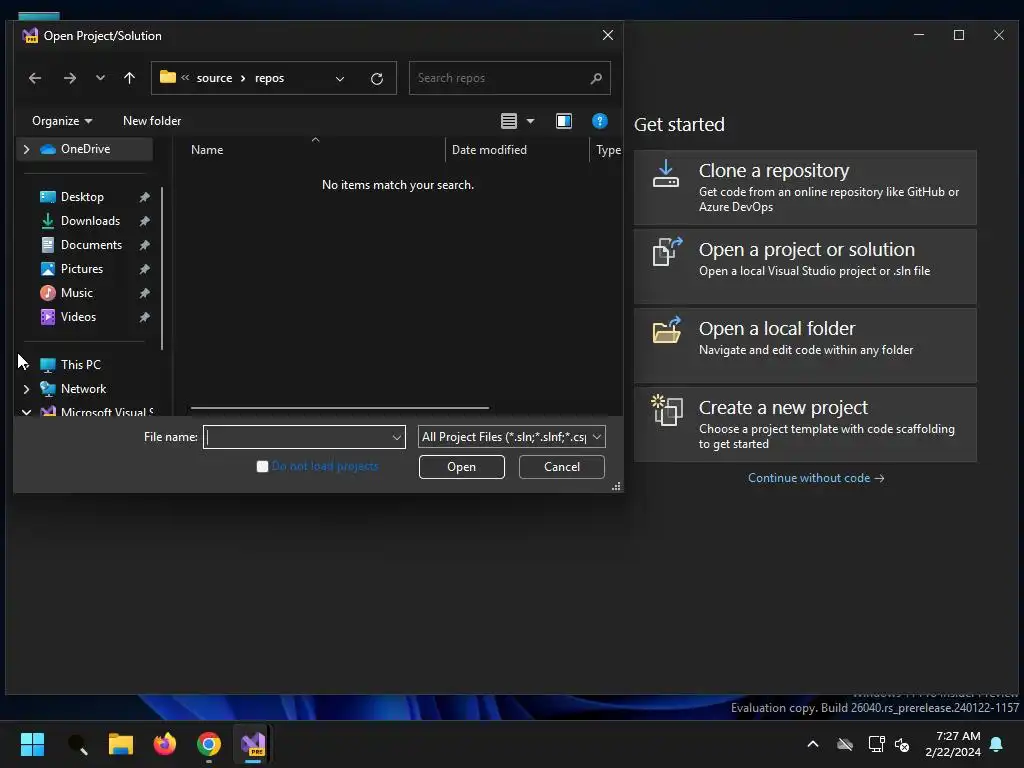Show hidden system tray icons

tap(813, 744)
